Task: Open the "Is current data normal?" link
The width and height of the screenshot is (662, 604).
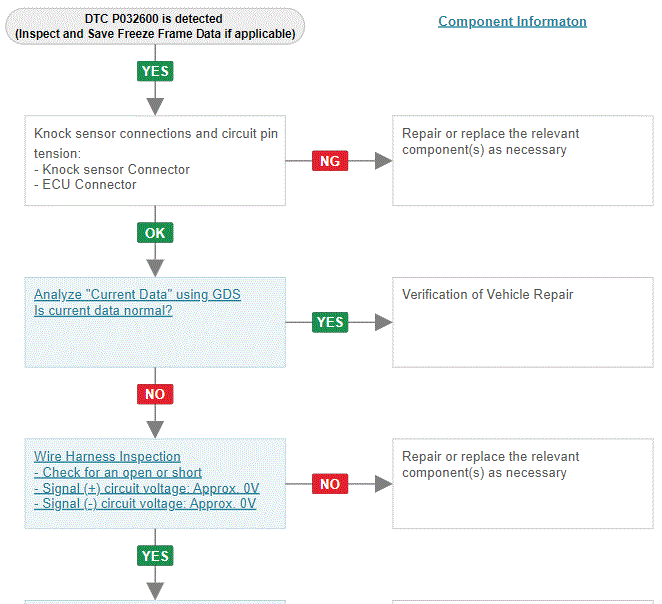Action: [103, 310]
